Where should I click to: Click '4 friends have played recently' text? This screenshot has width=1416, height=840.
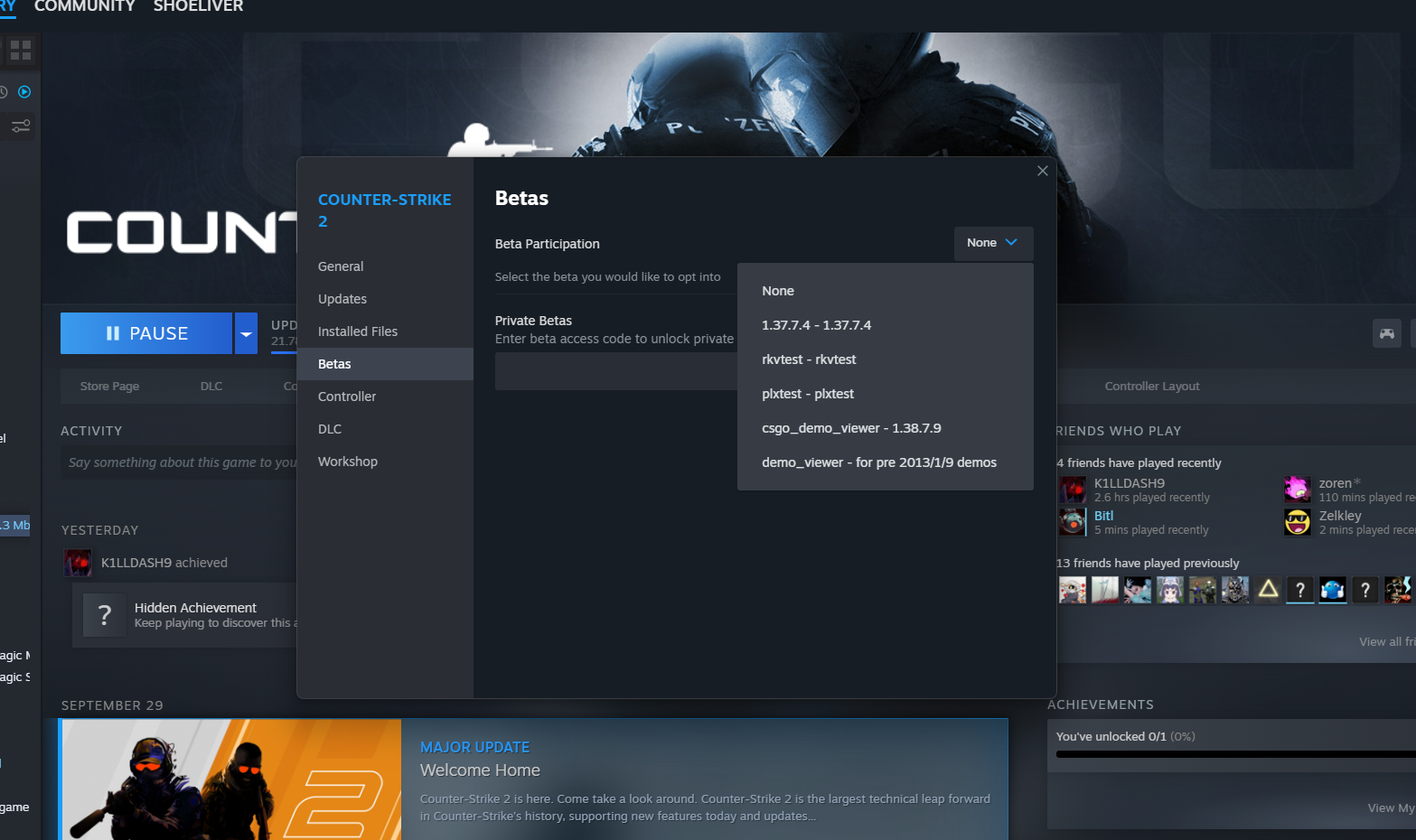[1139, 462]
